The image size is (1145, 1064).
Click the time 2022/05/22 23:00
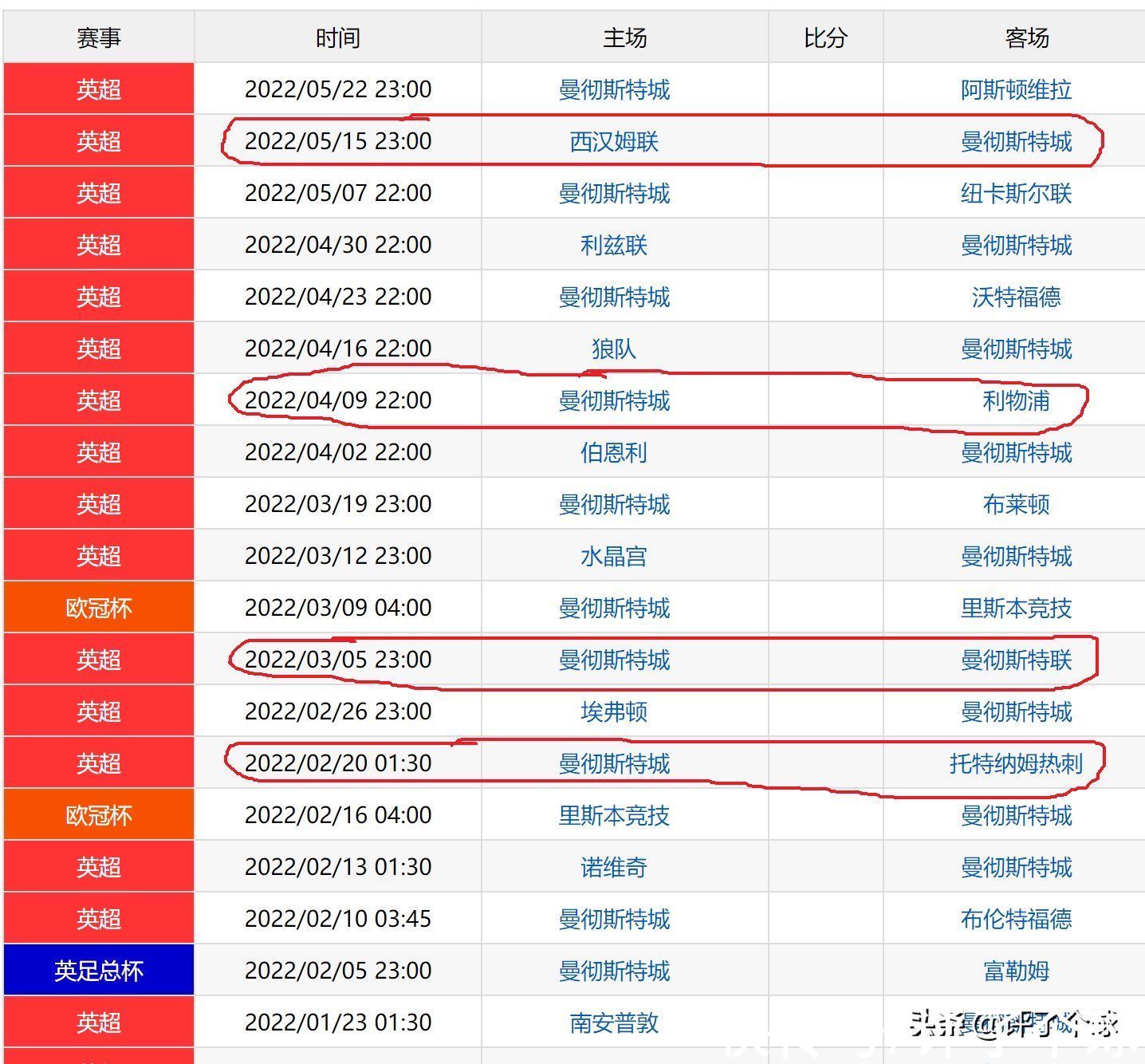(338, 89)
